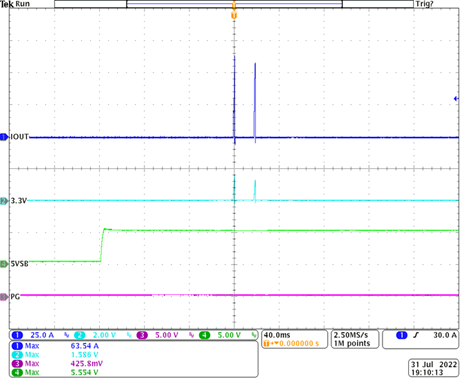The image size is (460, 378).
Task: Select the orange trigger position marker
Action: [234, 15]
